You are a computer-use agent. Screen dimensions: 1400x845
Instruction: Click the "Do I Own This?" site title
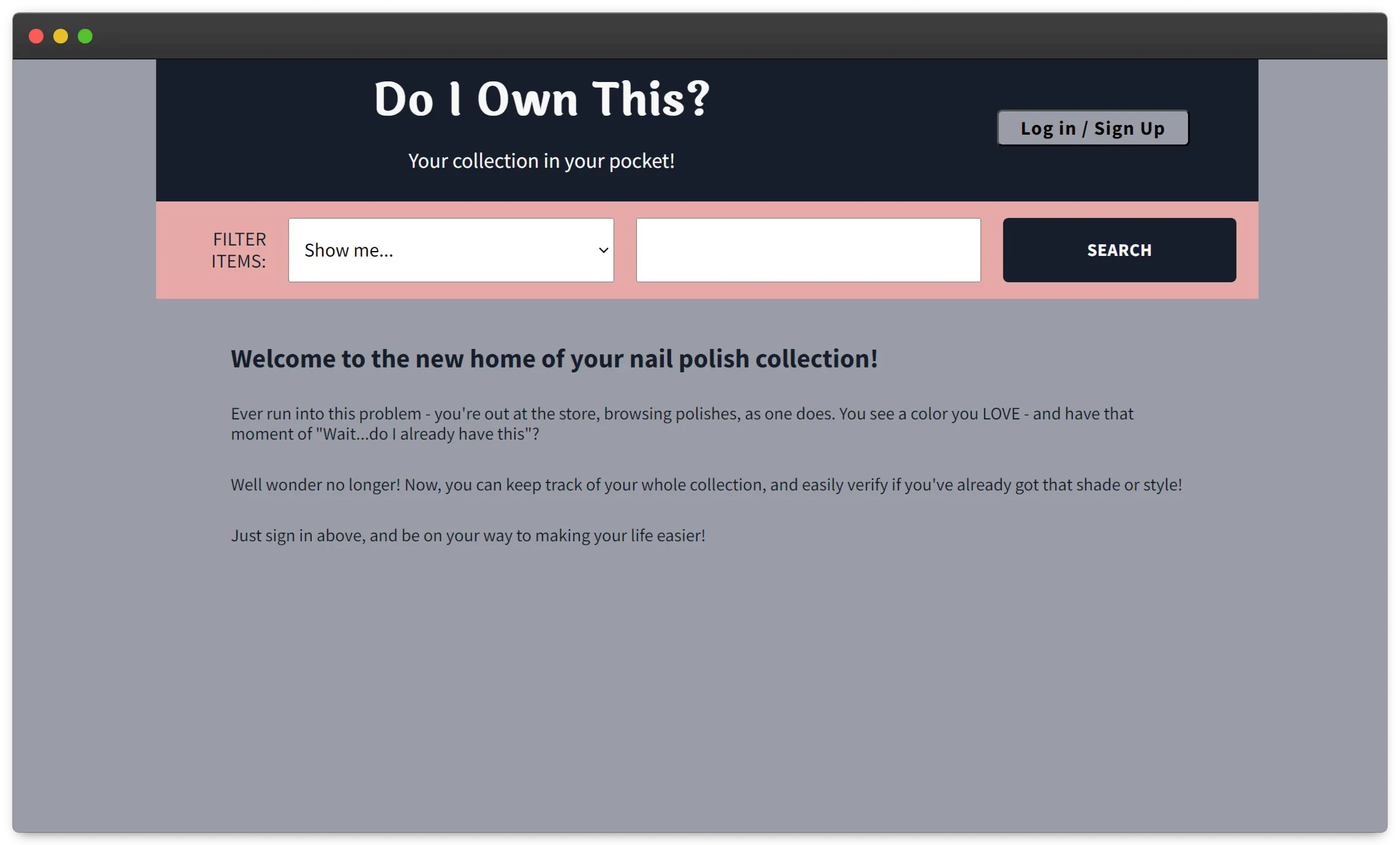541,99
